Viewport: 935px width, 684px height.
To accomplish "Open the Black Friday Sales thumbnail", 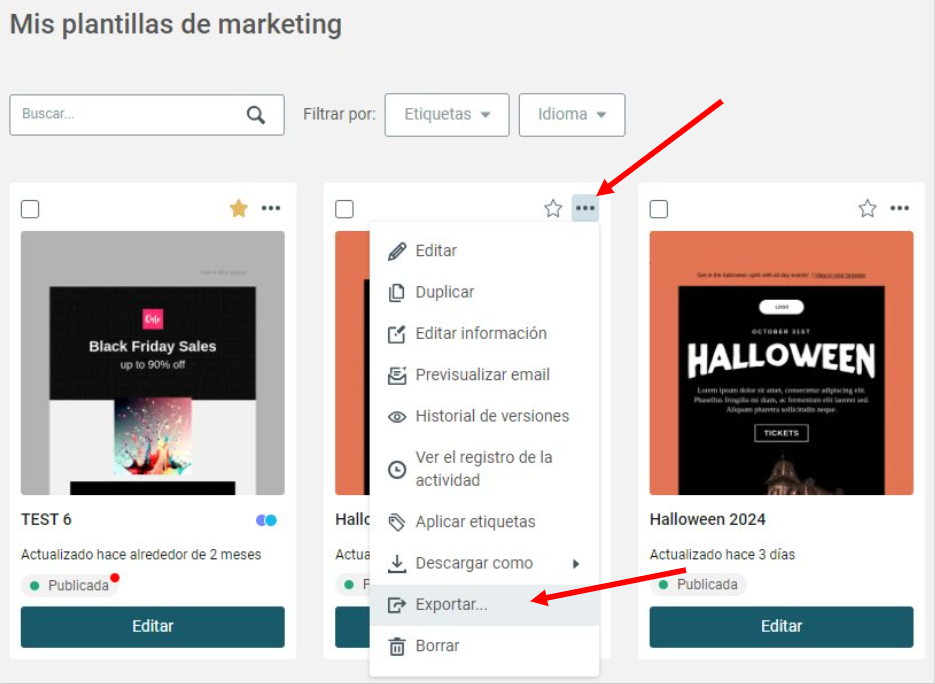I will point(153,363).
